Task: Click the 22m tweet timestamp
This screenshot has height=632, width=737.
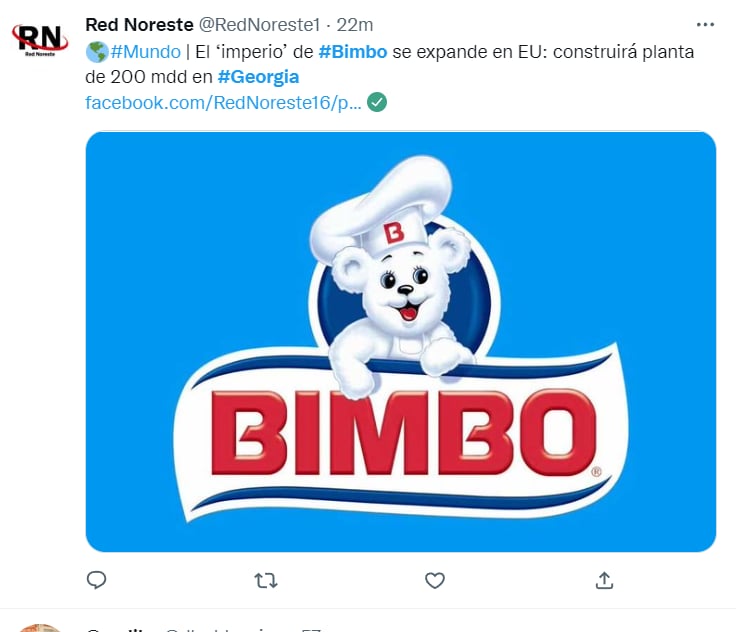Action: coord(355,25)
